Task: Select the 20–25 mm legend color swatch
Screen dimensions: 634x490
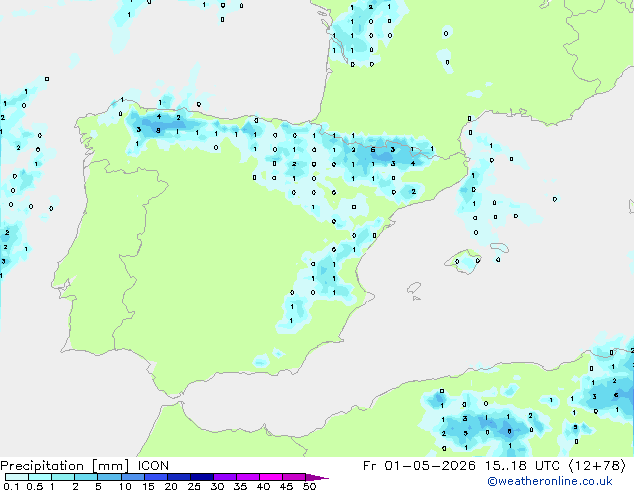Action: [178, 477]
